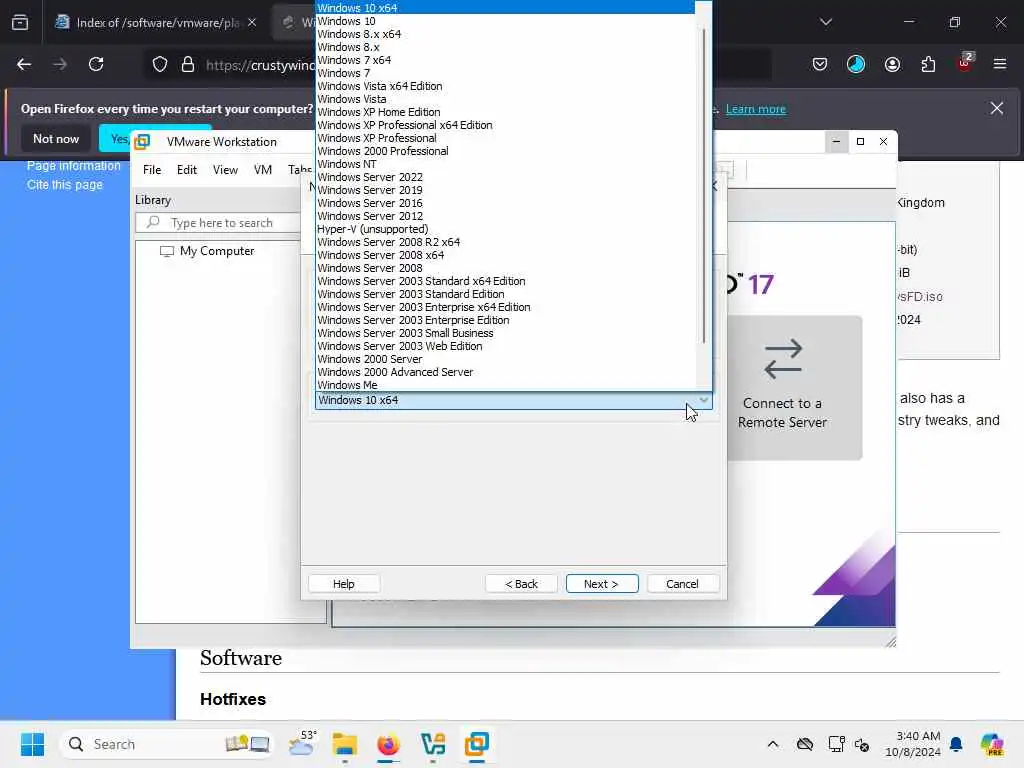This screenshot has width=1024, height=768.
Task: Select Windows 10 x64 in the dropdown list
Action: [505, 8]
